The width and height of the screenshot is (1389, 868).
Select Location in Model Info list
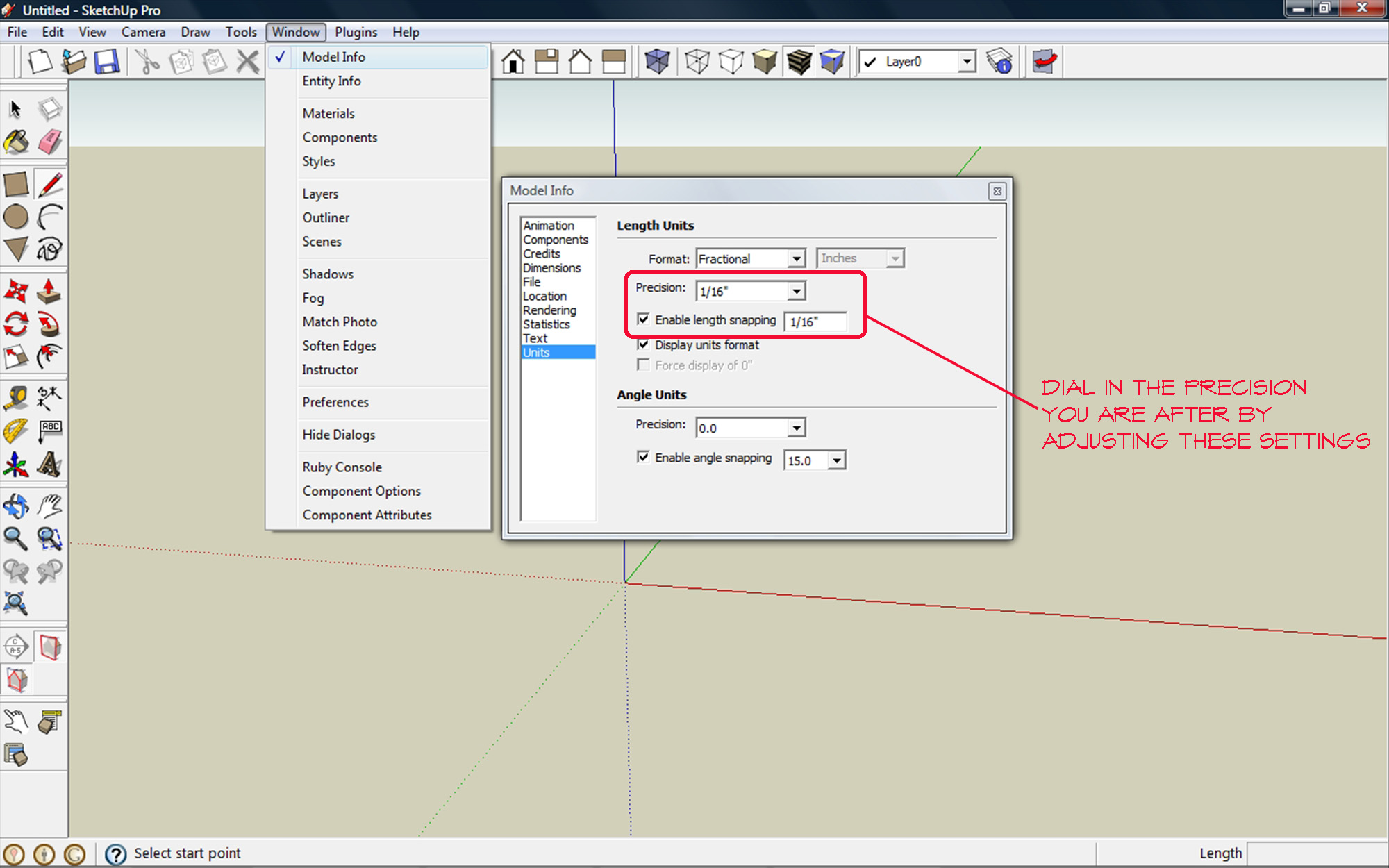click(558, 297)
